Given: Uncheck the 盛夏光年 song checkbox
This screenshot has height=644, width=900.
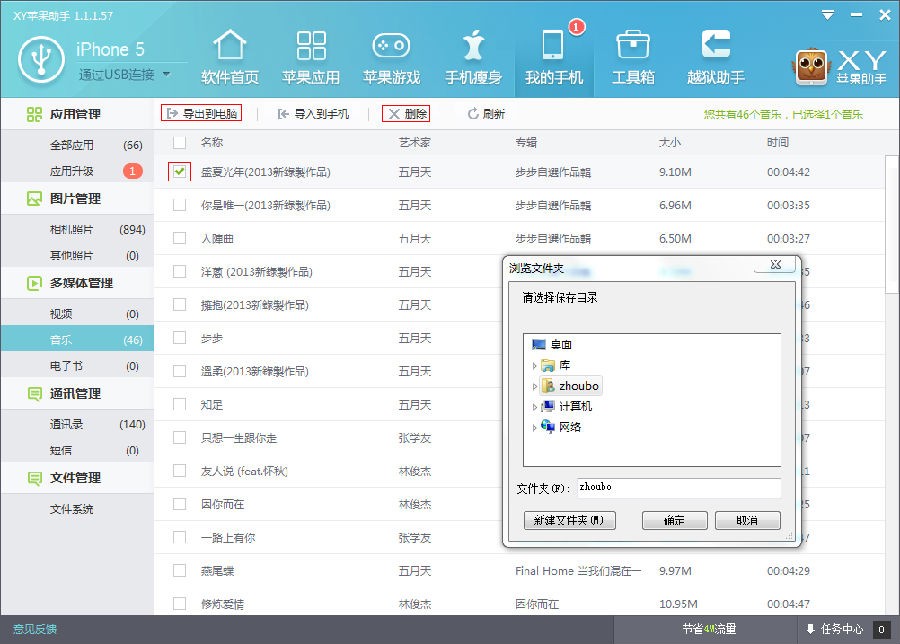Looking at the screenshot, I should coord(179,172).
